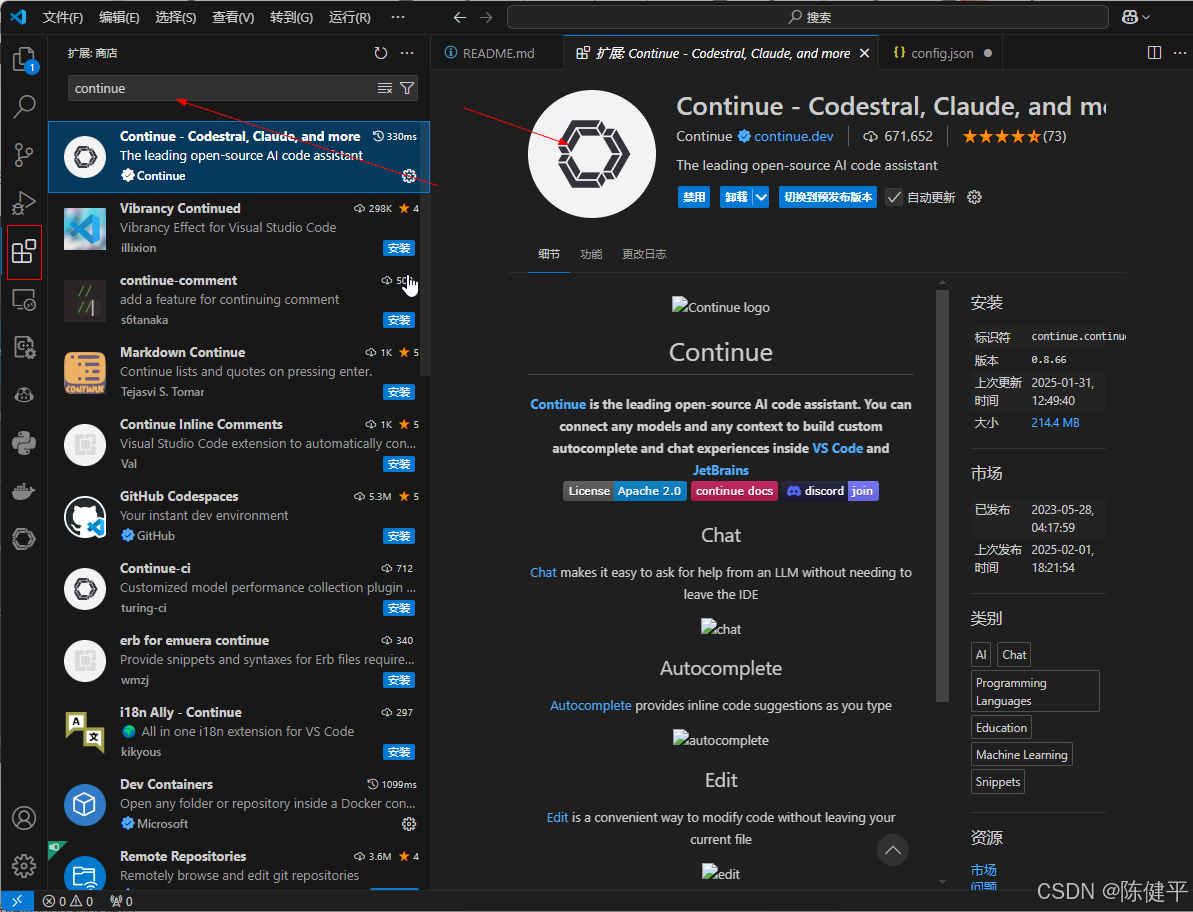The image size is (1193, 912).
Task: Click the Machine Learning category tag
Action: pos(1021,755)
